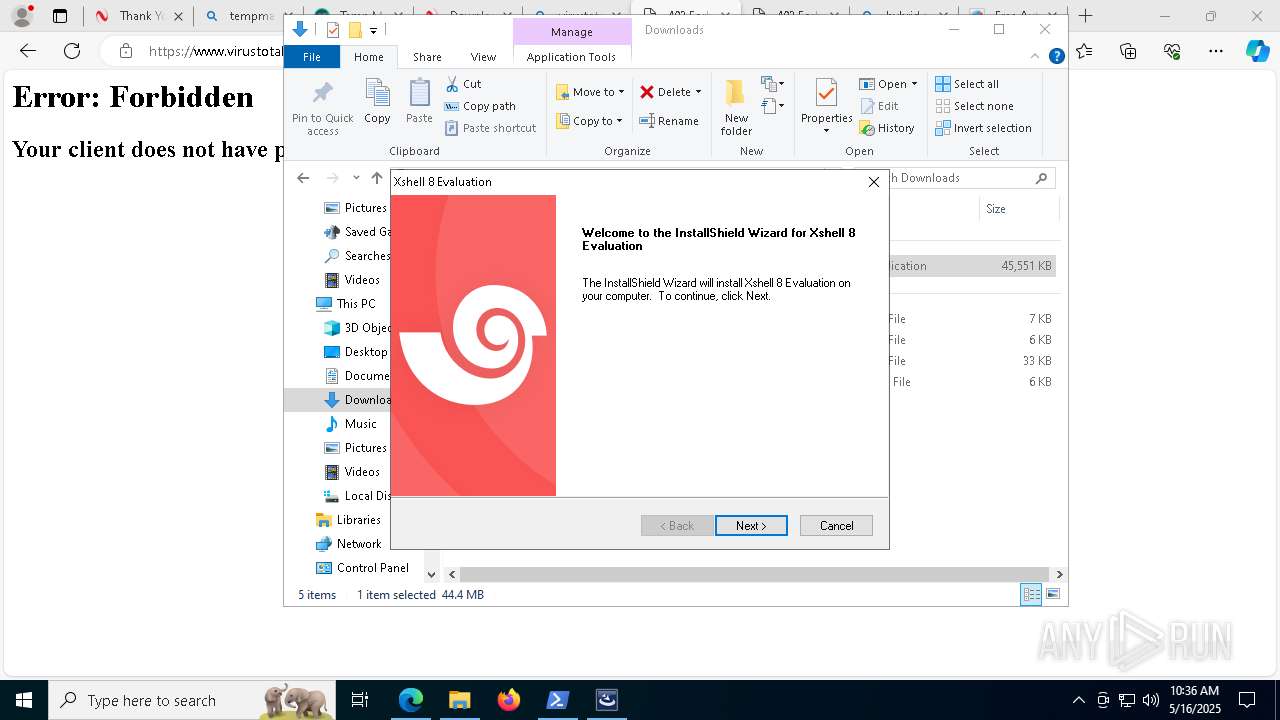Click the horizontal scrollbar in Explorer
Viewport: 1280px width, 720px height.
click(x=755, y=575)
